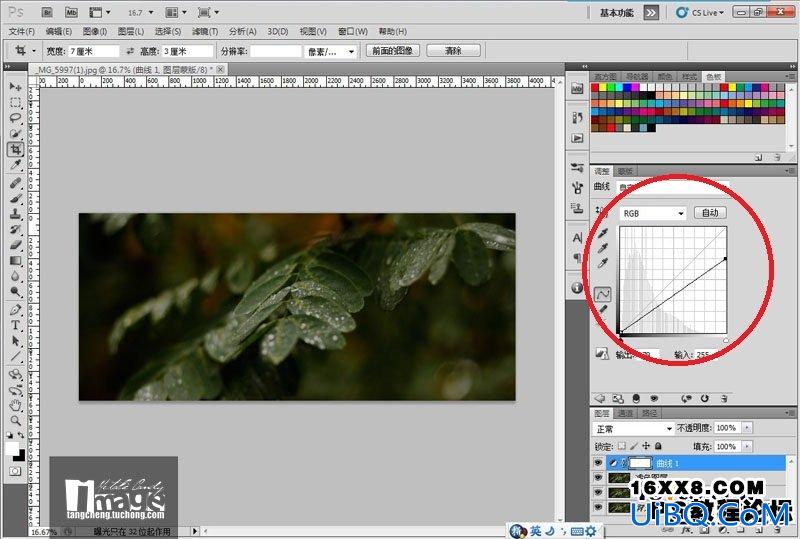Viewport: 800px width, 539px height.
Task: Select the Eraser tool
Action: pyautogui.click(x=15, y=245)
